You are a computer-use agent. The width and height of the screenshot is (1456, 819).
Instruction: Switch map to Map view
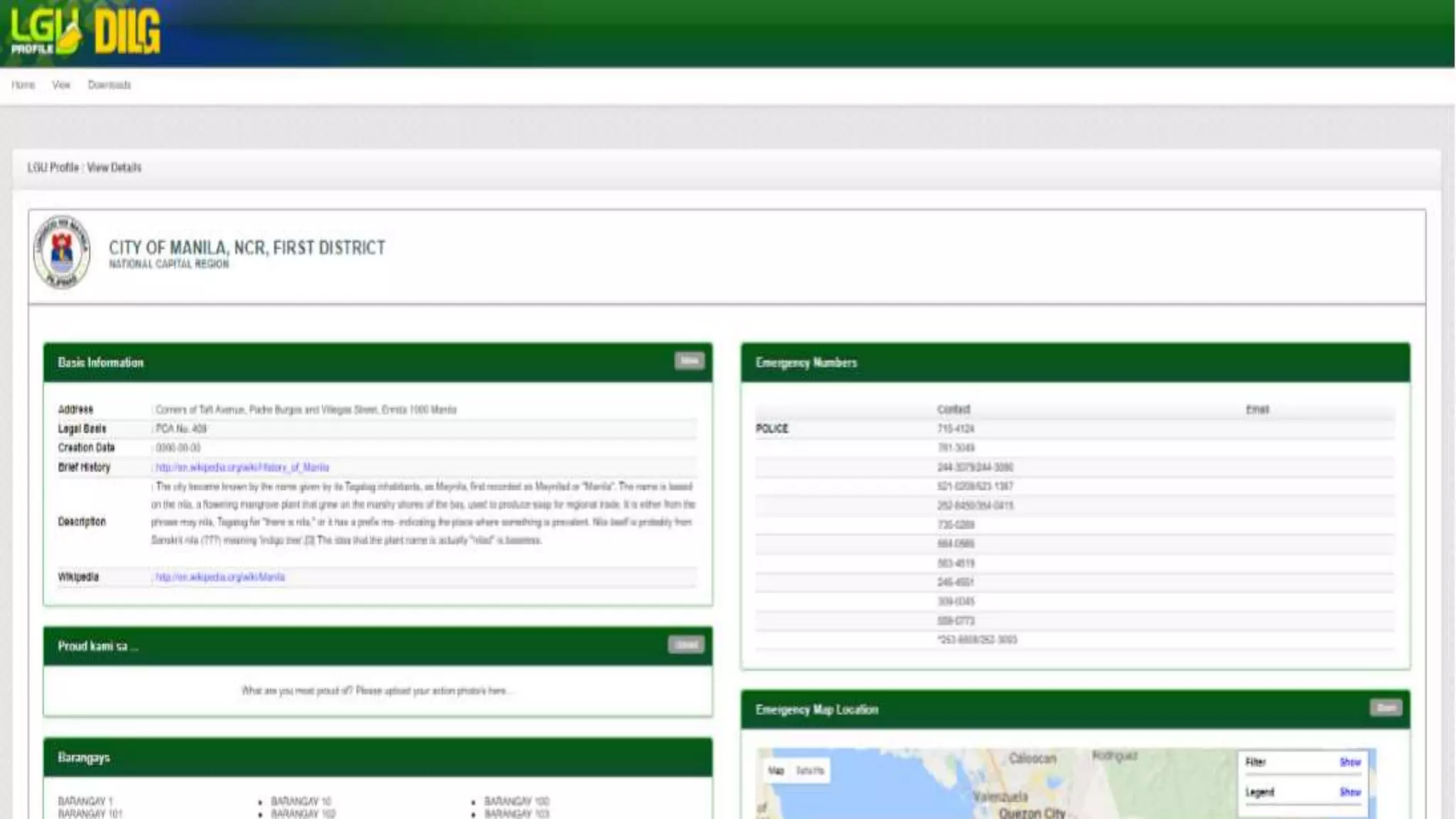(x=776, y=771)
